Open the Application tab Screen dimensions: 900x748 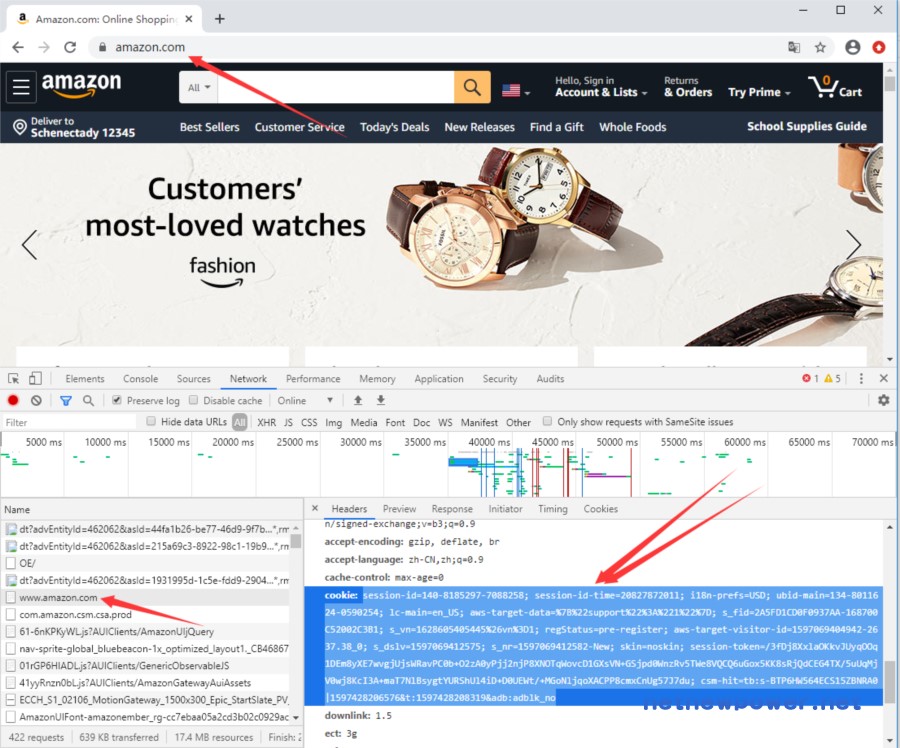point(439,379)
